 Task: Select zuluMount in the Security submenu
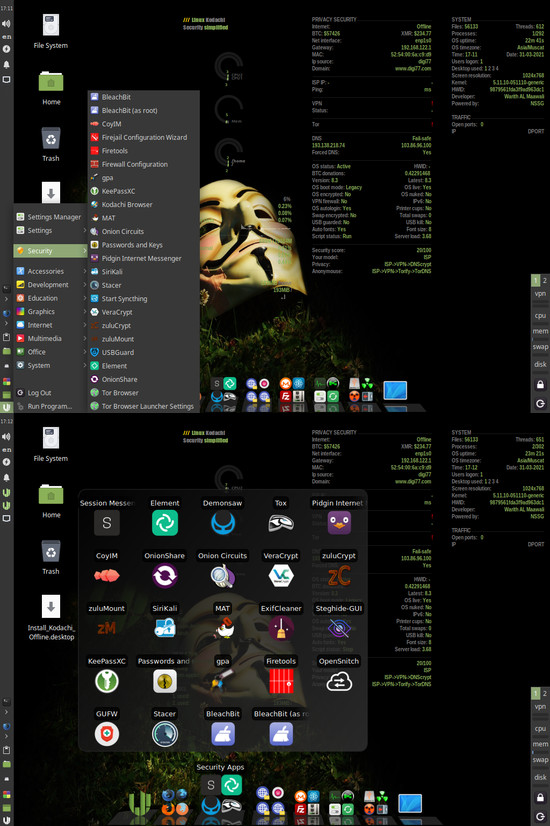coord(143,339)
